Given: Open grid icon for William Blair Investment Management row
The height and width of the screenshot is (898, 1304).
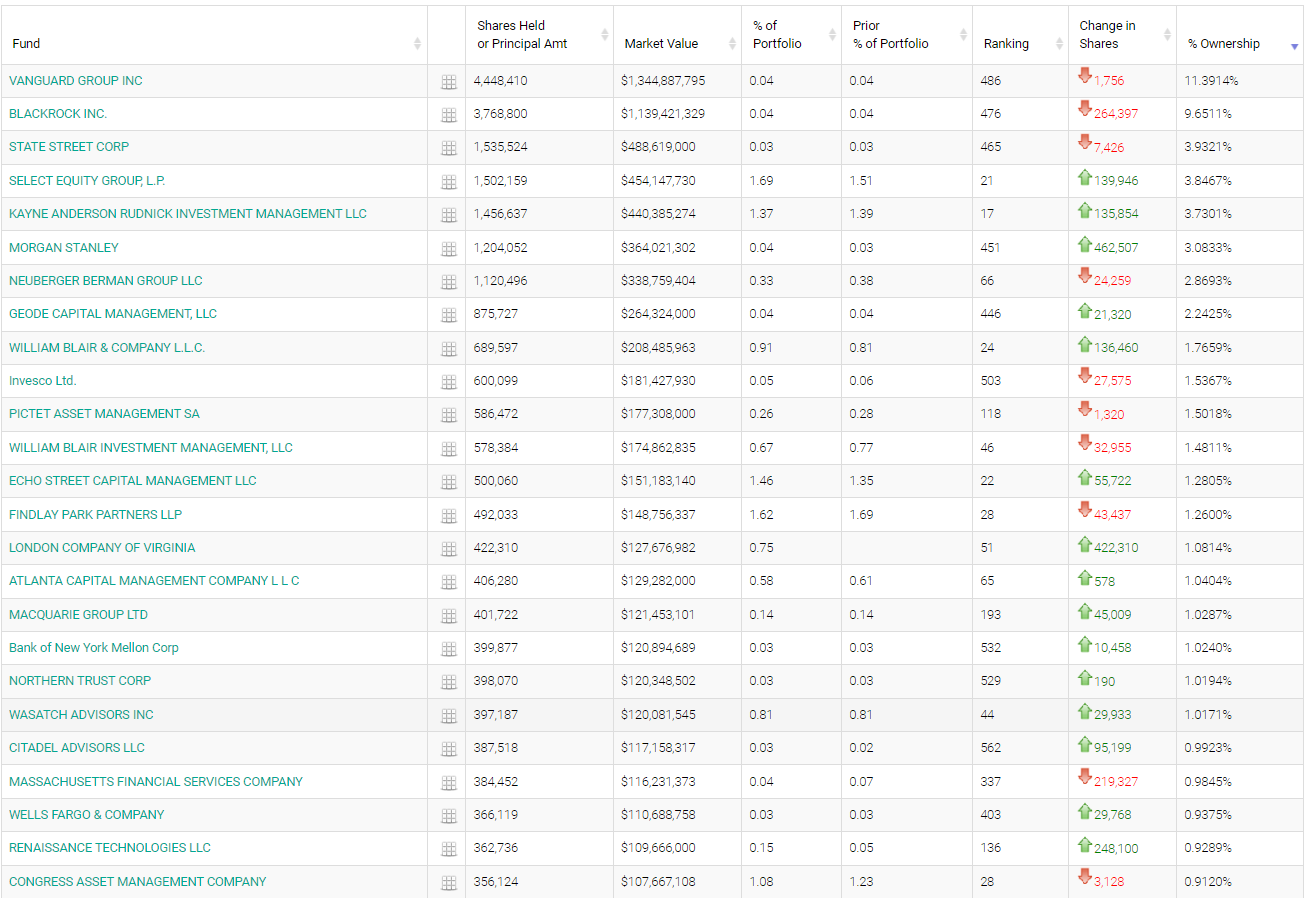Looking at the screenshot, I should (x=448, y=449).
